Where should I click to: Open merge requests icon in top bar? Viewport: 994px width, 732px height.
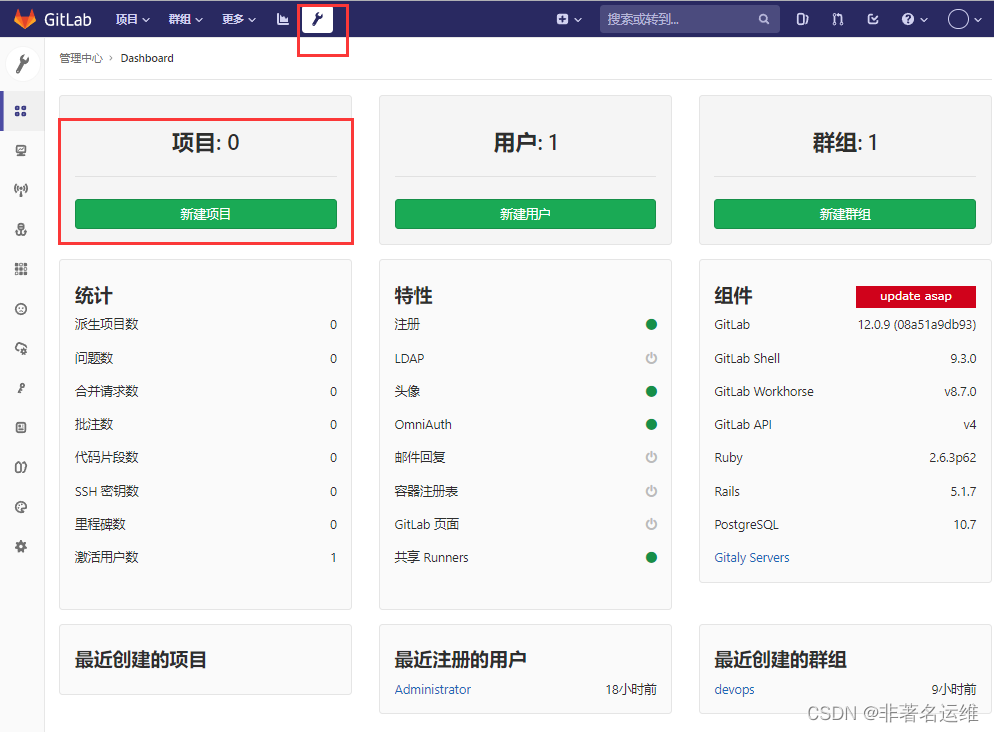(x=837, y=20)
